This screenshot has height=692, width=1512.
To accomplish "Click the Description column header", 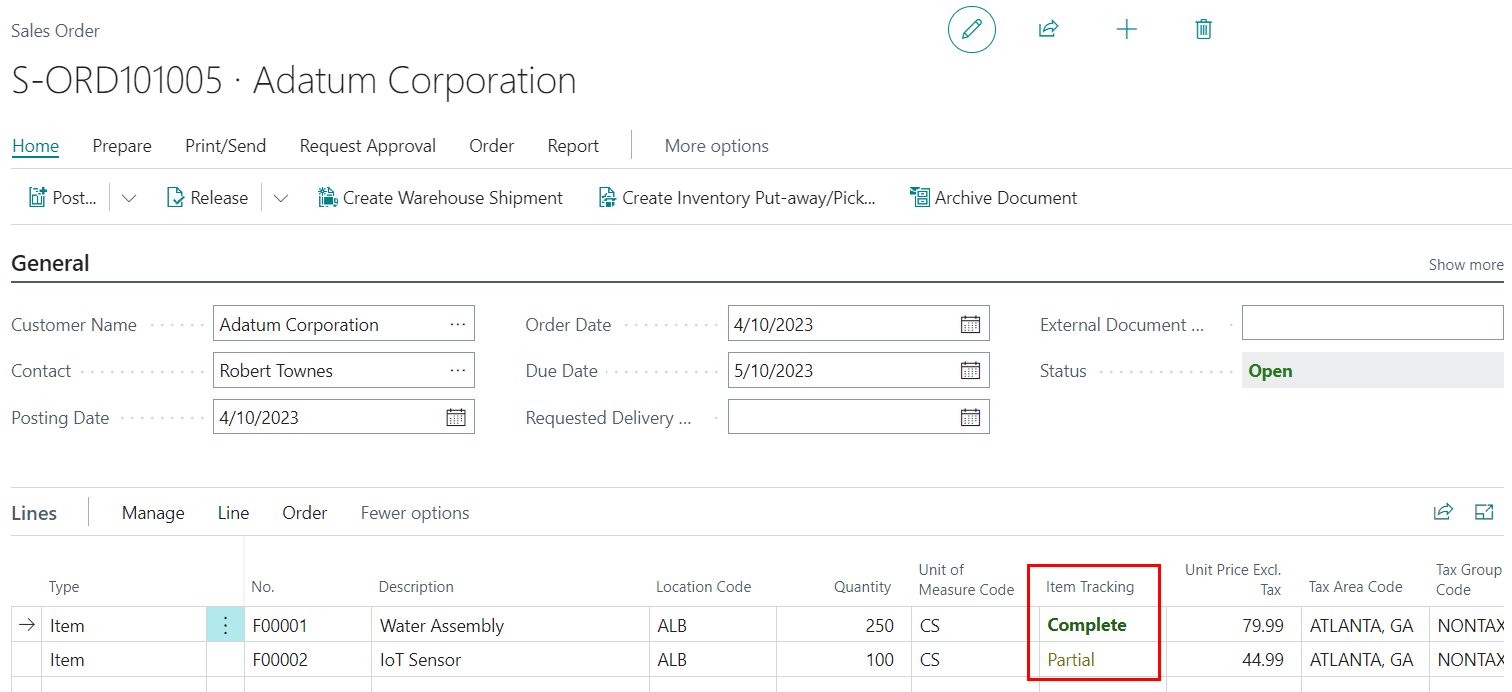I will coord(416,587).
